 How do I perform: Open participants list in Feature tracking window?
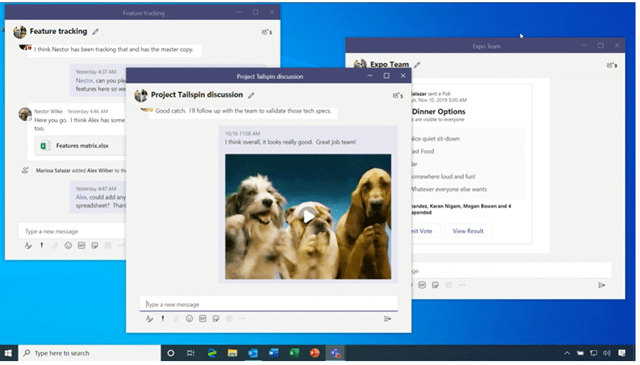267,32
